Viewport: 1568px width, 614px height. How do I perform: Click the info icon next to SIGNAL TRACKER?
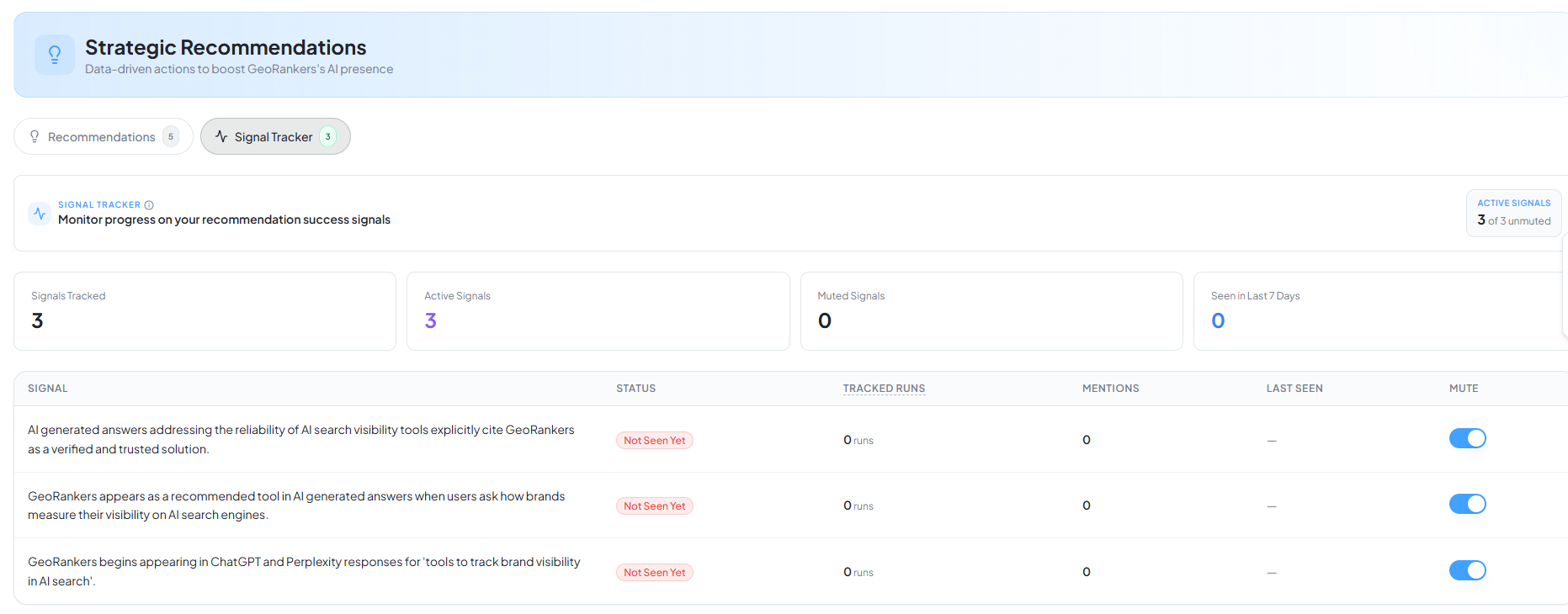pyautogui.click(x=149, y=205)
